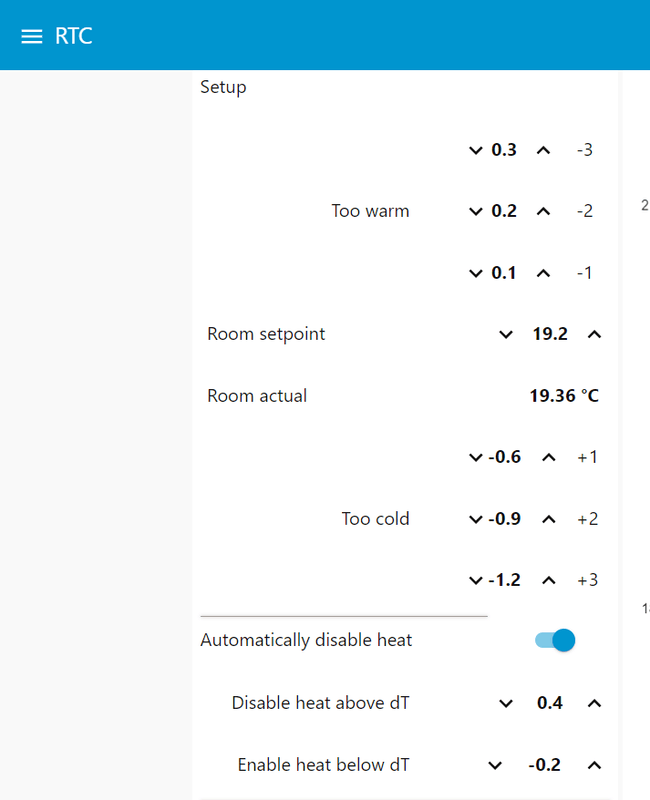Decrease the Room setpoint value
This screenshot has height=800, width=650.
(x=506, y=334)
